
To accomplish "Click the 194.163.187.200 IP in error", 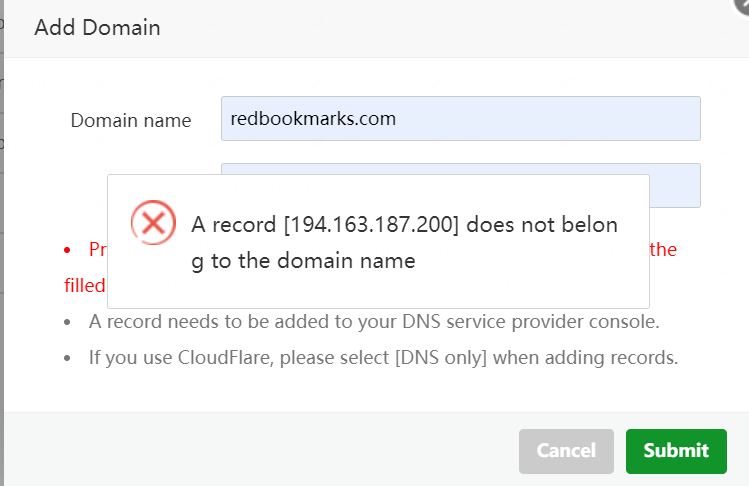I will coord(371,224).
